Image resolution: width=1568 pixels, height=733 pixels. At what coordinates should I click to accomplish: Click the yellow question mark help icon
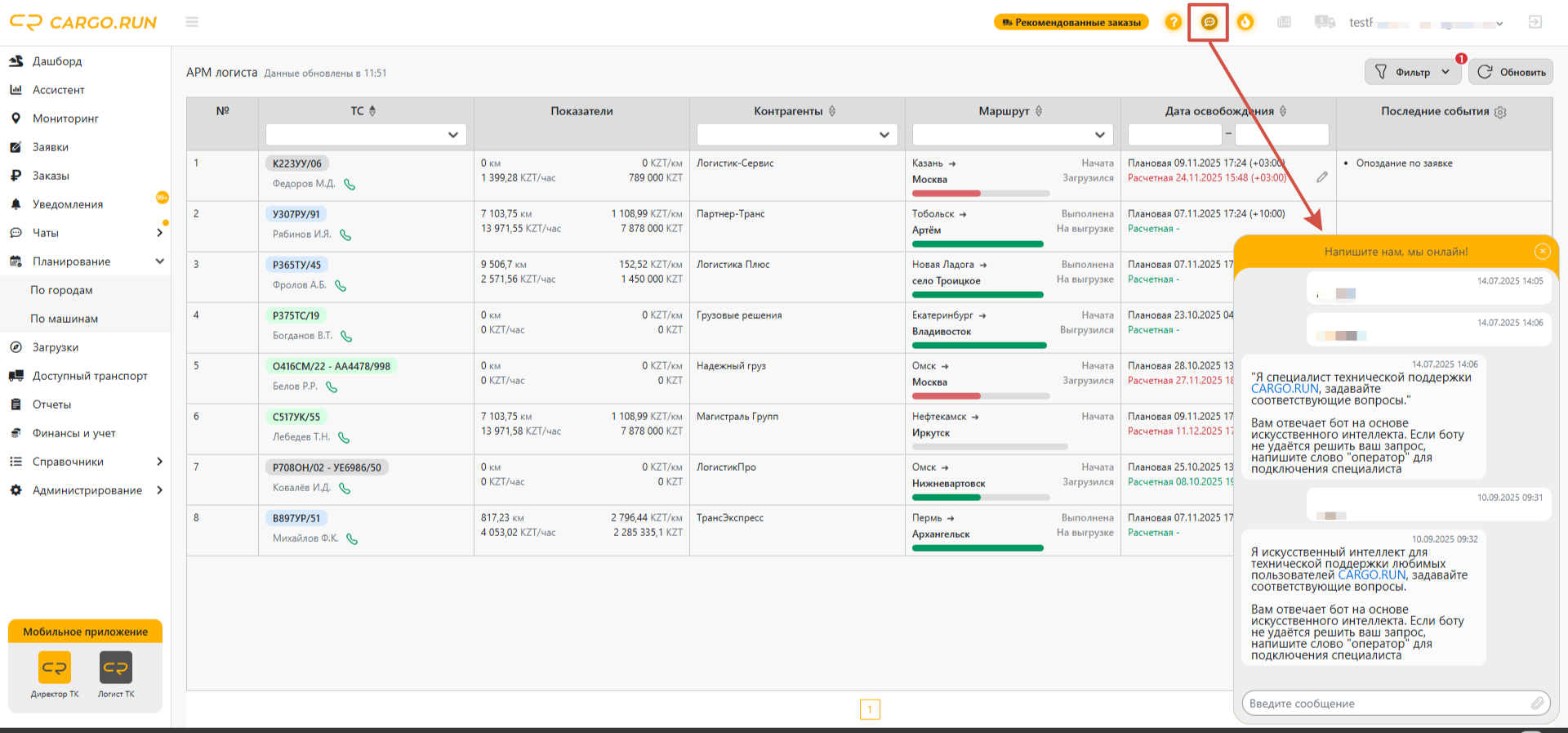(1174, 22)
